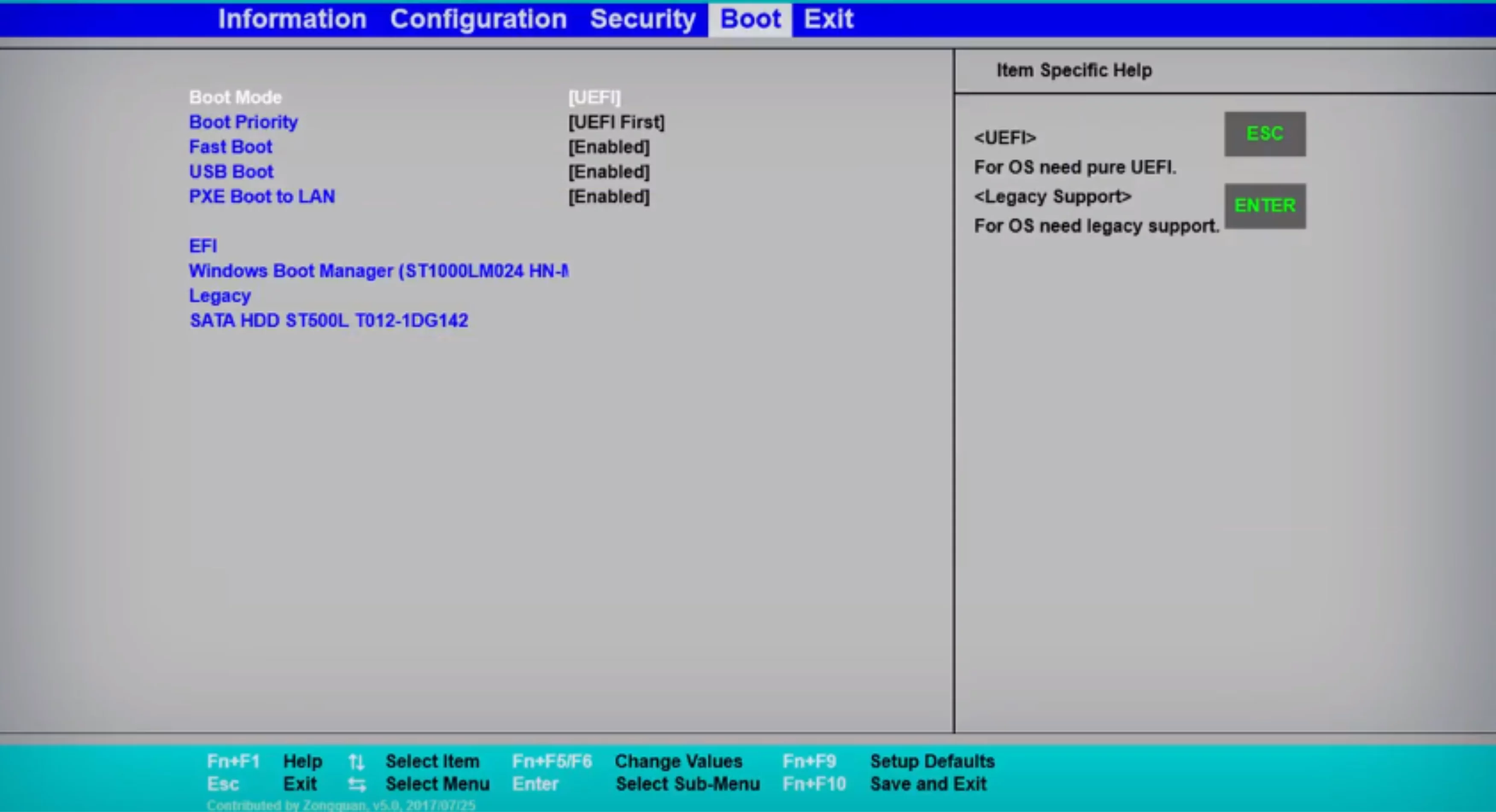Click 'For OS need legacy support.' text
The height and width of the screenshot is (812, 1496).
coord(1096,226)
